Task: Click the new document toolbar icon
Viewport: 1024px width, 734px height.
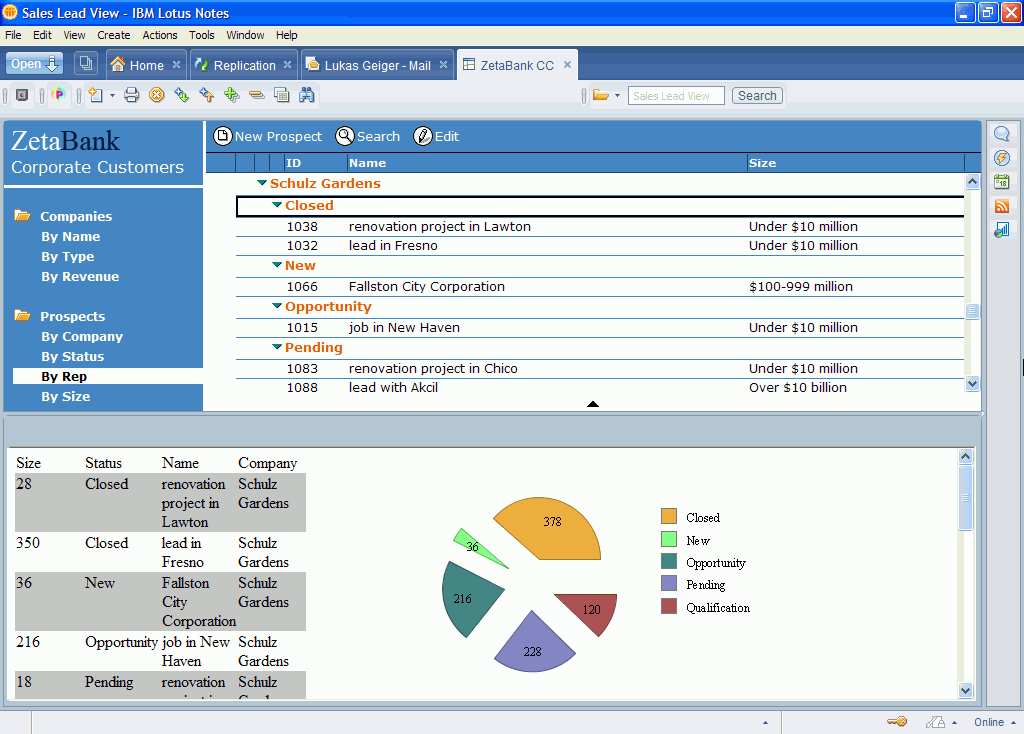Action: [96, 95]
